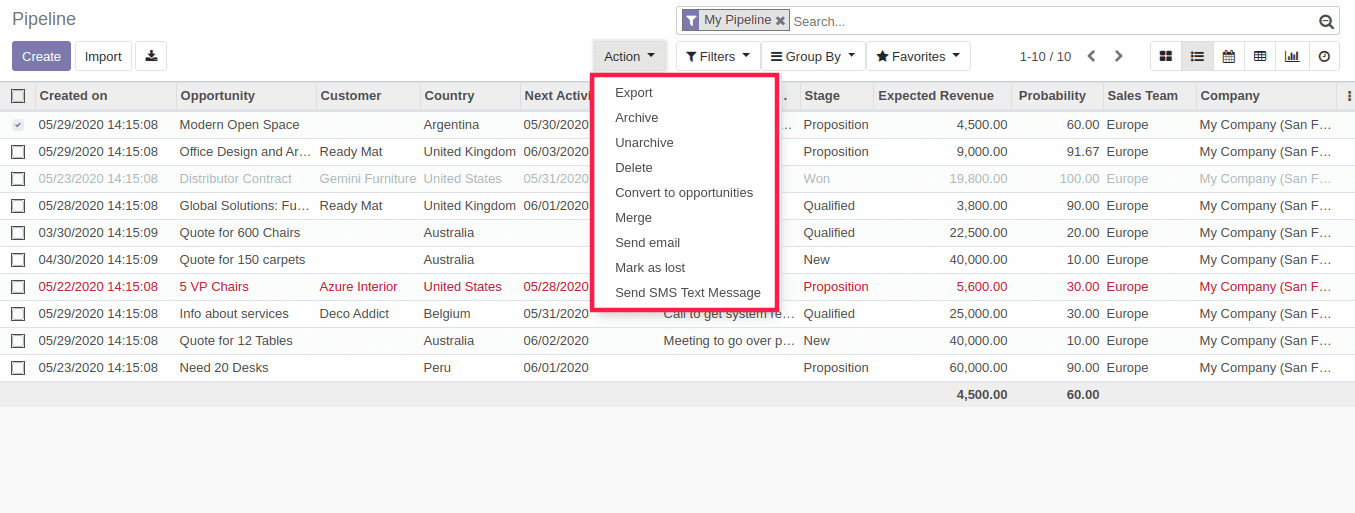
Task: Open the Need 20 Desks opportunity
Action: [224, 368]
